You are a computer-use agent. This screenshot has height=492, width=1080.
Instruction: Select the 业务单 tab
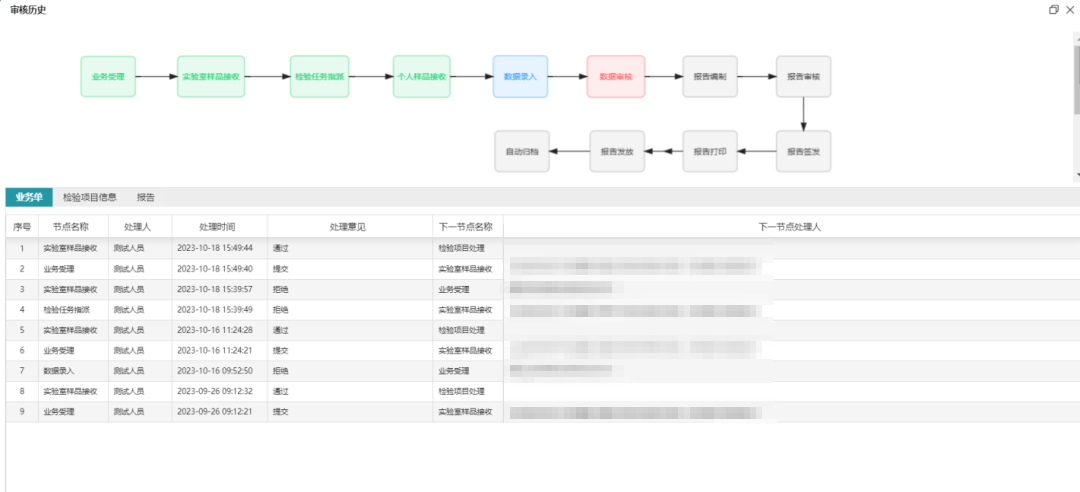tap(29, 197)
